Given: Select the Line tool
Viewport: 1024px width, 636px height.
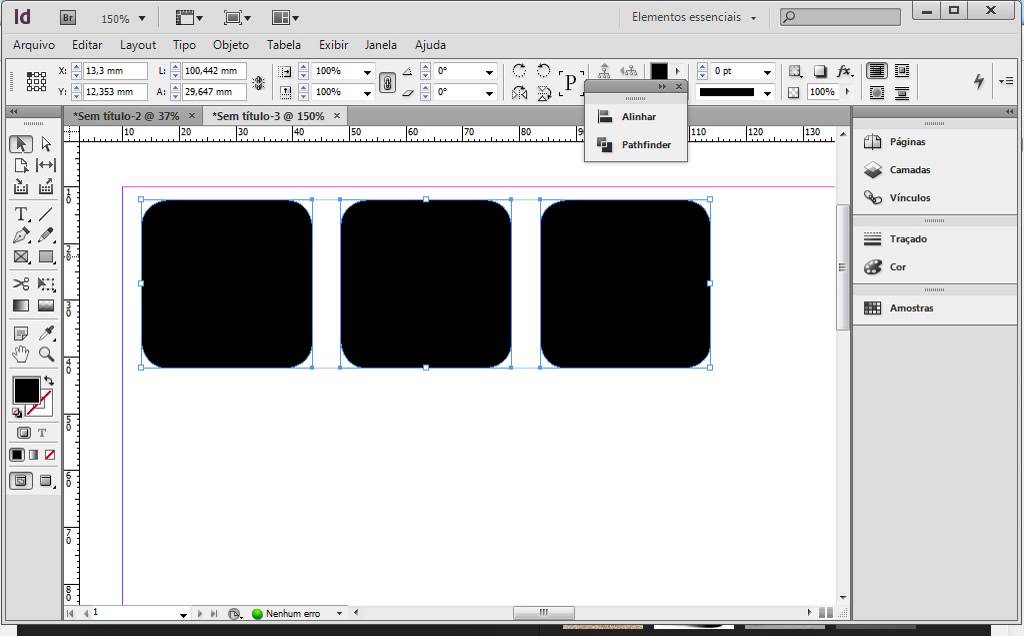Looking at the screenshot, I should point(46,214).
